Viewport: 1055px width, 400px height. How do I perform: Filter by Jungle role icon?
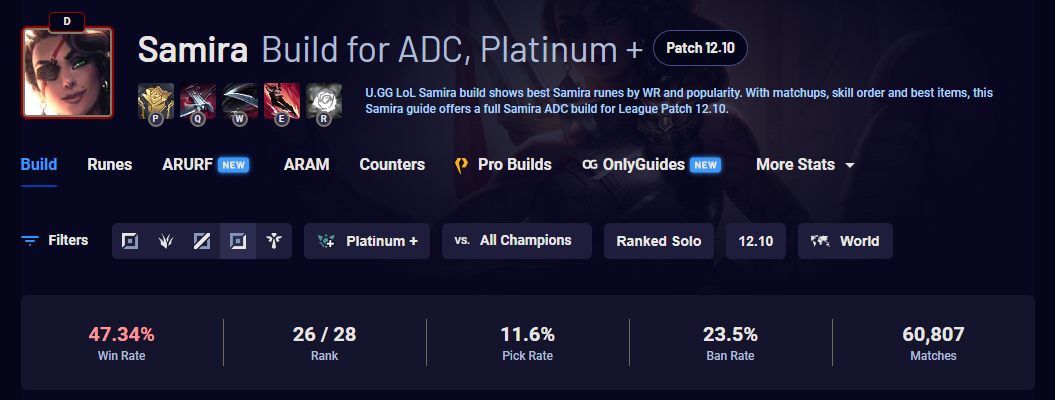tap(166, 241)
